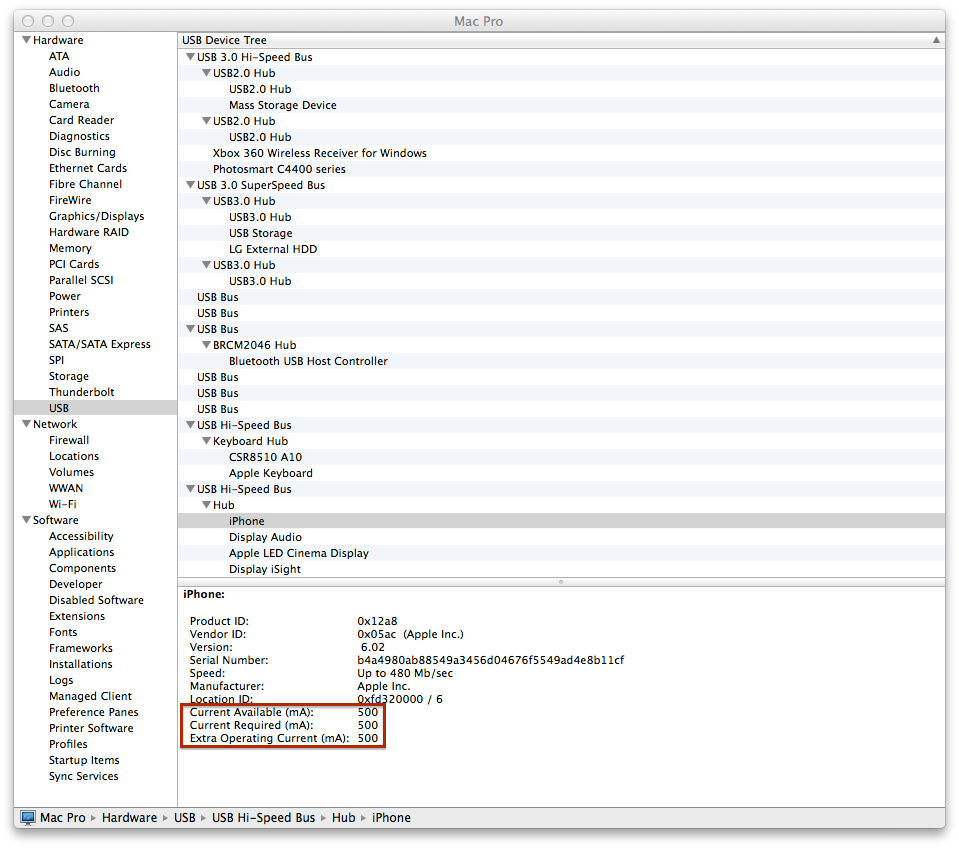Select LG External HDD device

[x=273, y=249]
